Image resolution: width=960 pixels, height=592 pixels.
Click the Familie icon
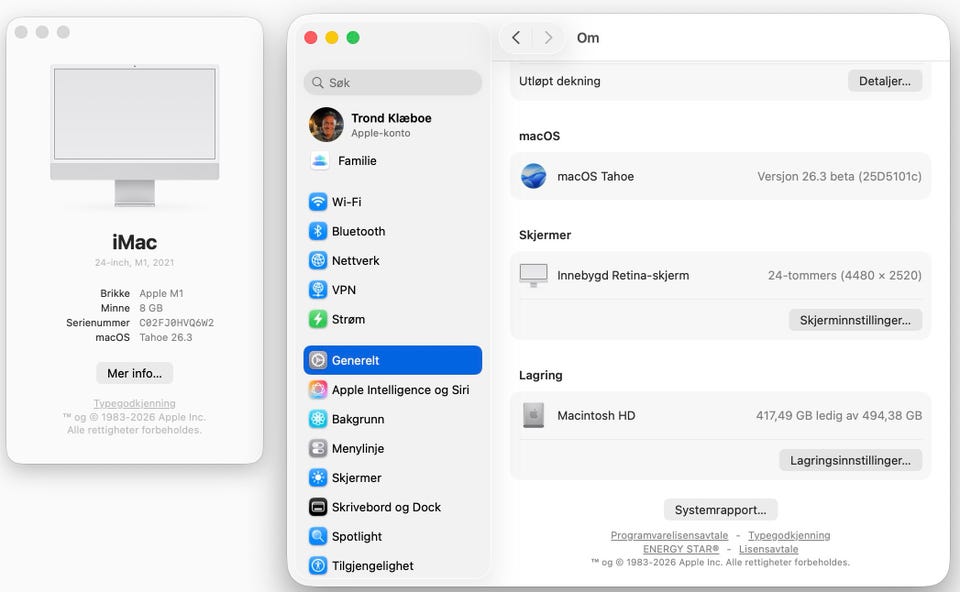[320, 160]
